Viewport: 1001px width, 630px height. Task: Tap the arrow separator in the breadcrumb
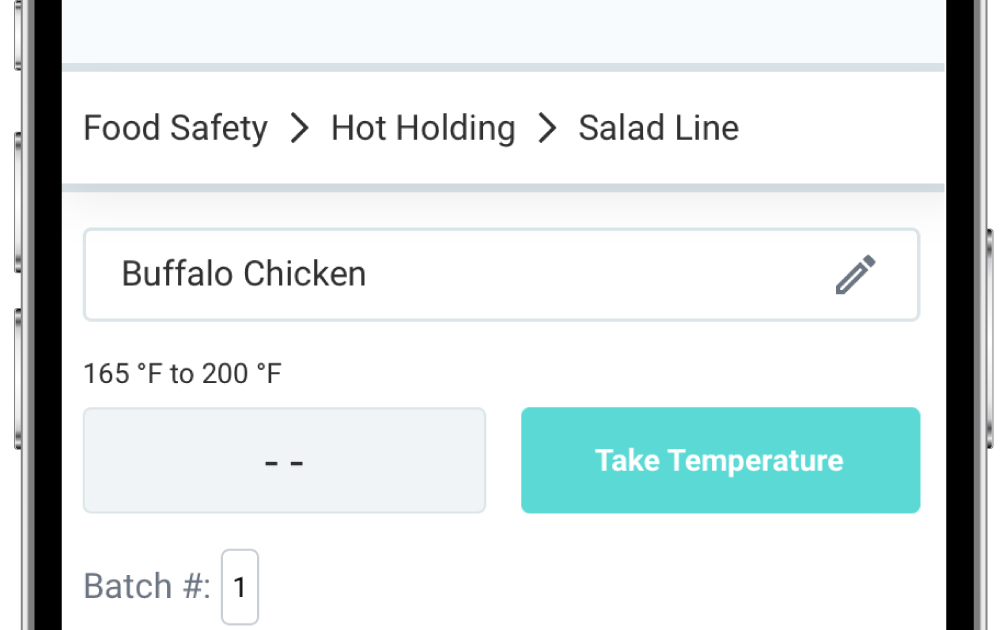298,127
